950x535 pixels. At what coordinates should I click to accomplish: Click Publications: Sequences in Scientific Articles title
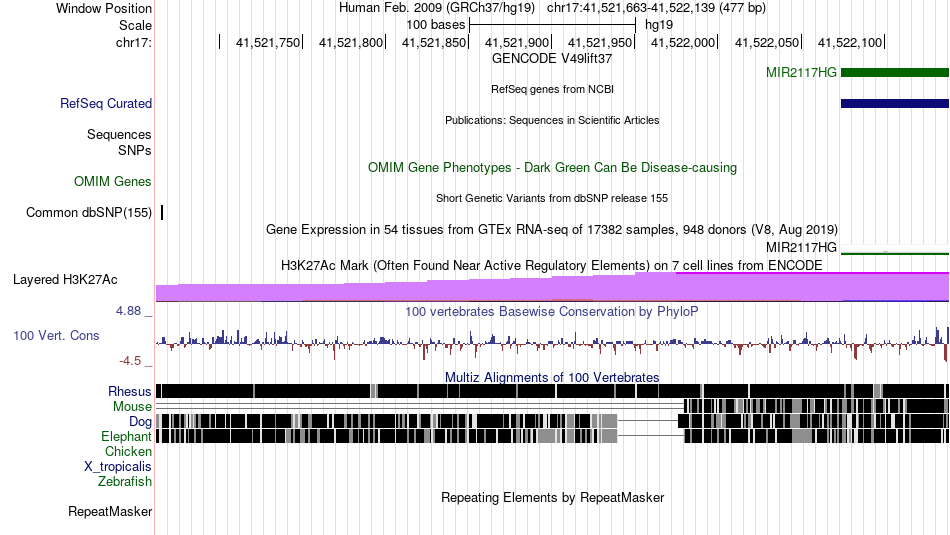[x=552, y=120]
